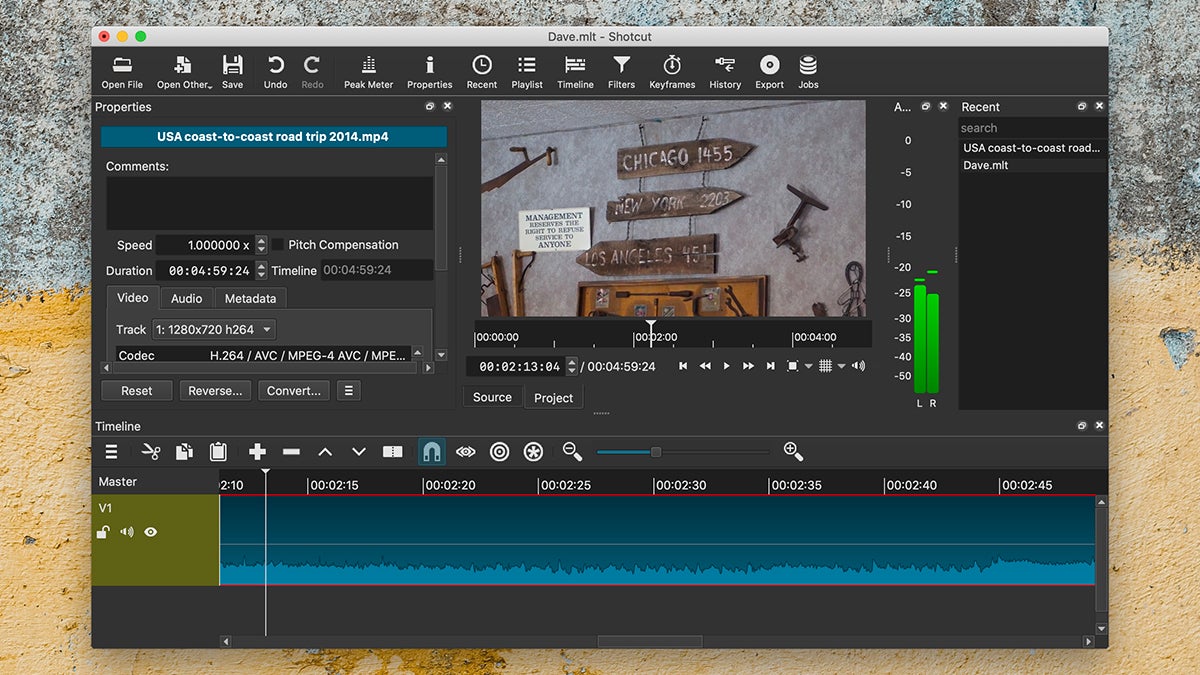Click the Ripple target icon in timeline
The image size is (1200, 675).
click(x=500, y=452)
